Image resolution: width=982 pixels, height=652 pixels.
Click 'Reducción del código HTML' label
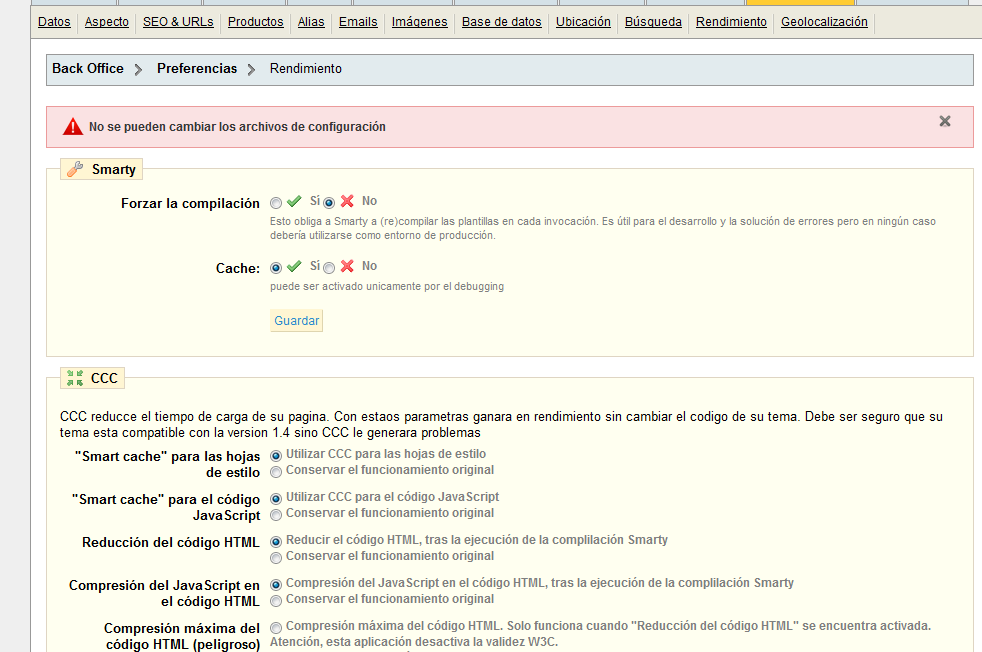click(x=170, y=542)
